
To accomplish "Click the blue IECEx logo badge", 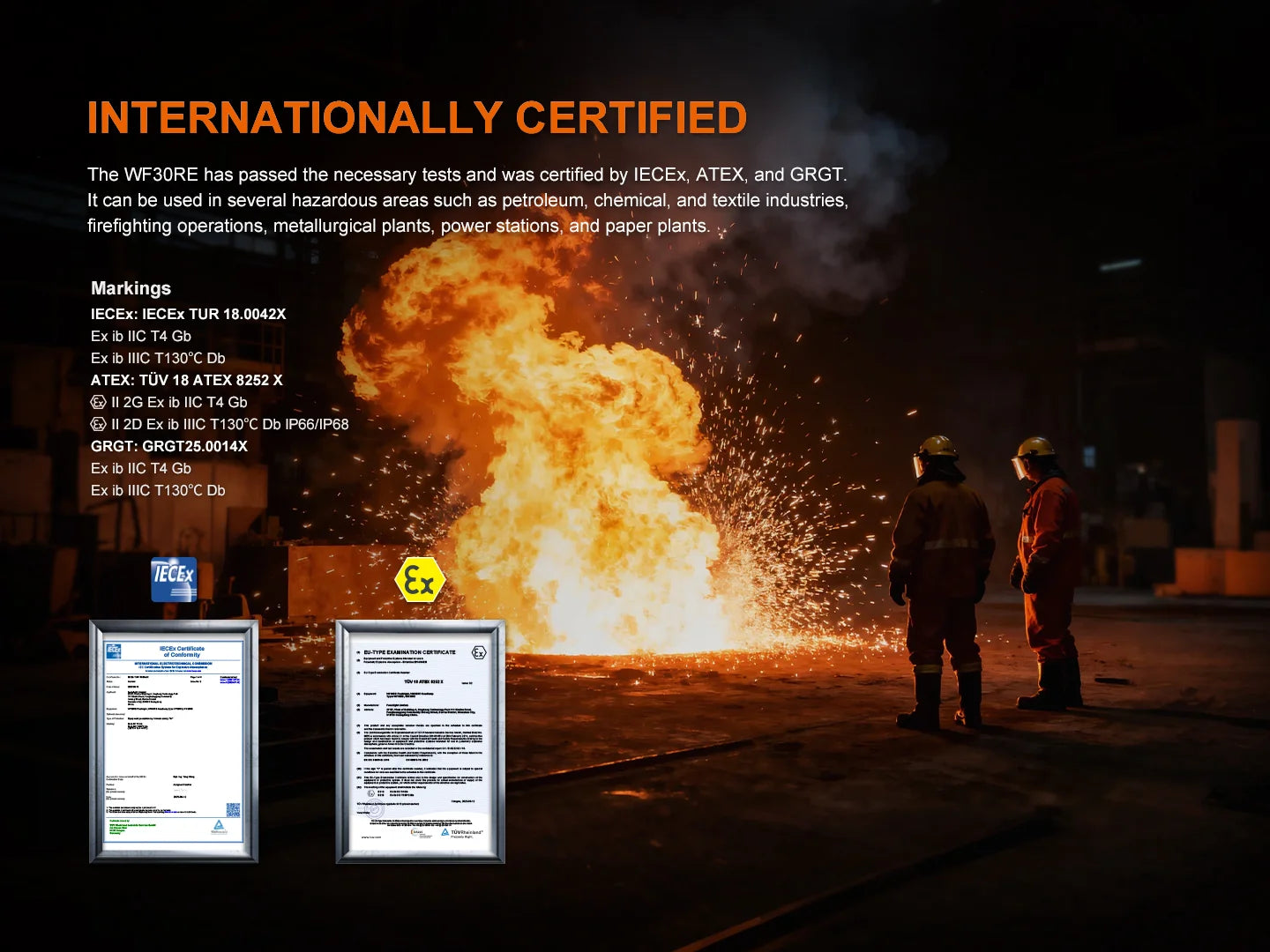I will [174, 579].
